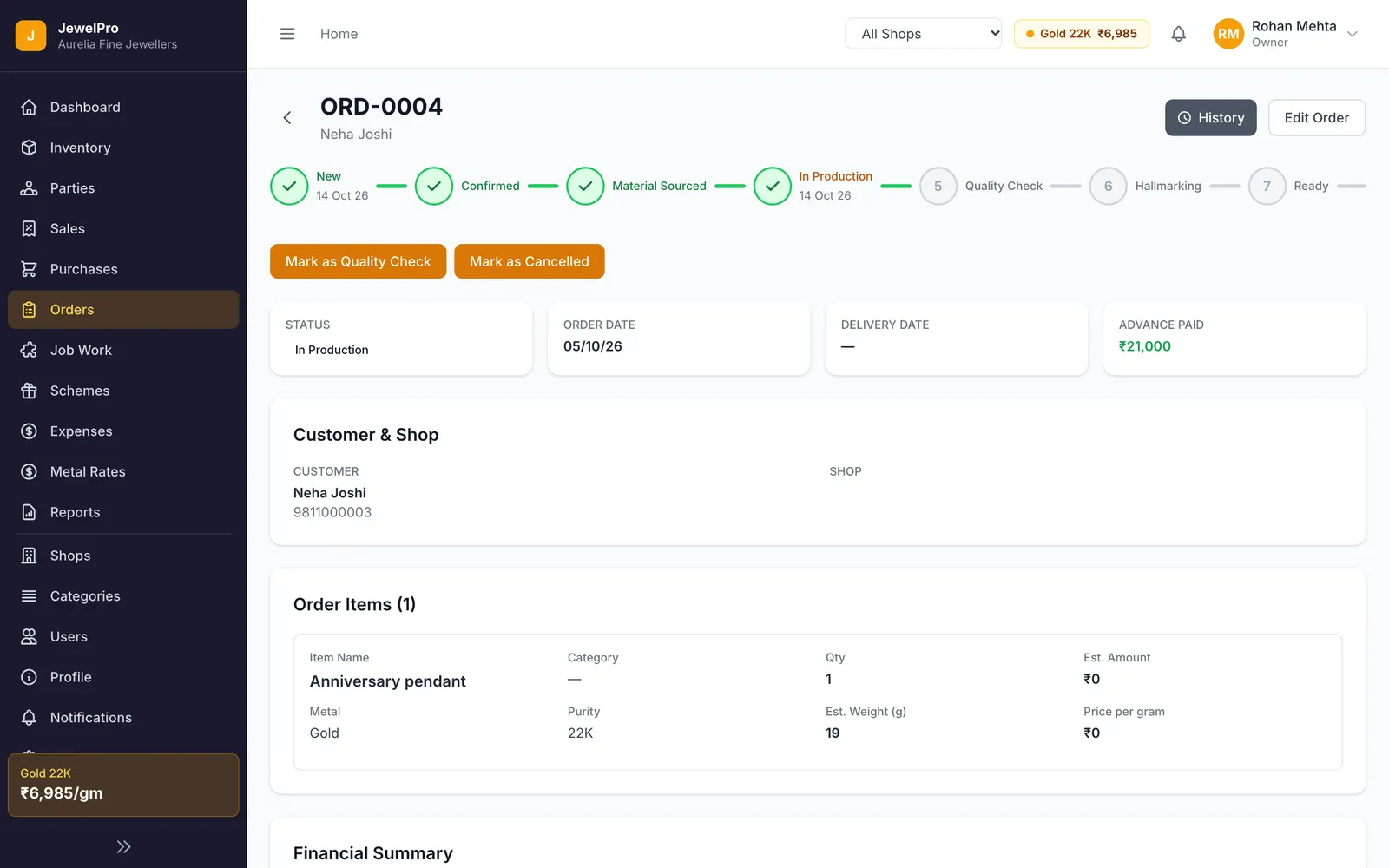Click the Shops building icon

(29, 556)
